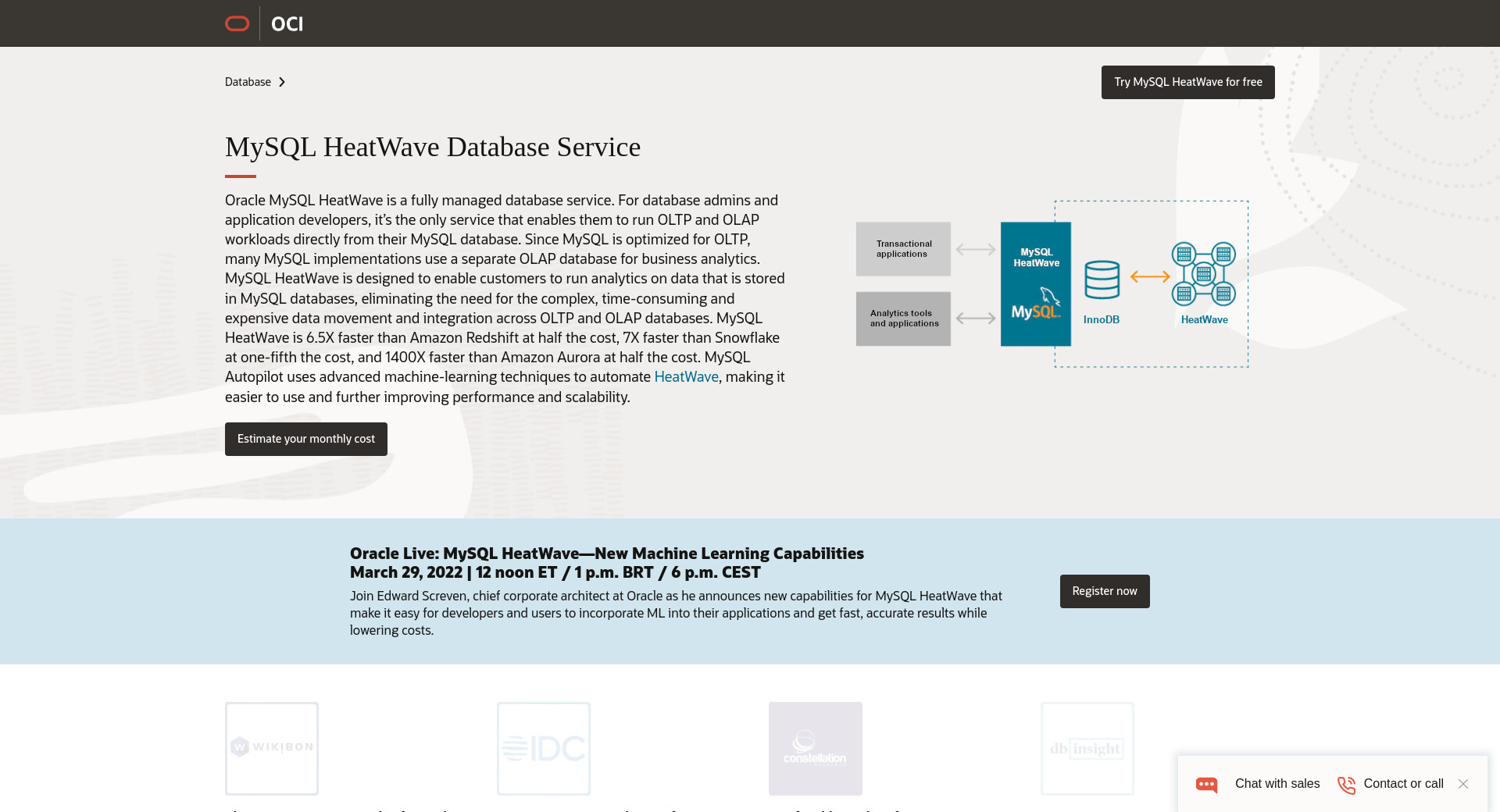
Task: Click Try MySQL HeatWave for free
Action: [1187, 82]
